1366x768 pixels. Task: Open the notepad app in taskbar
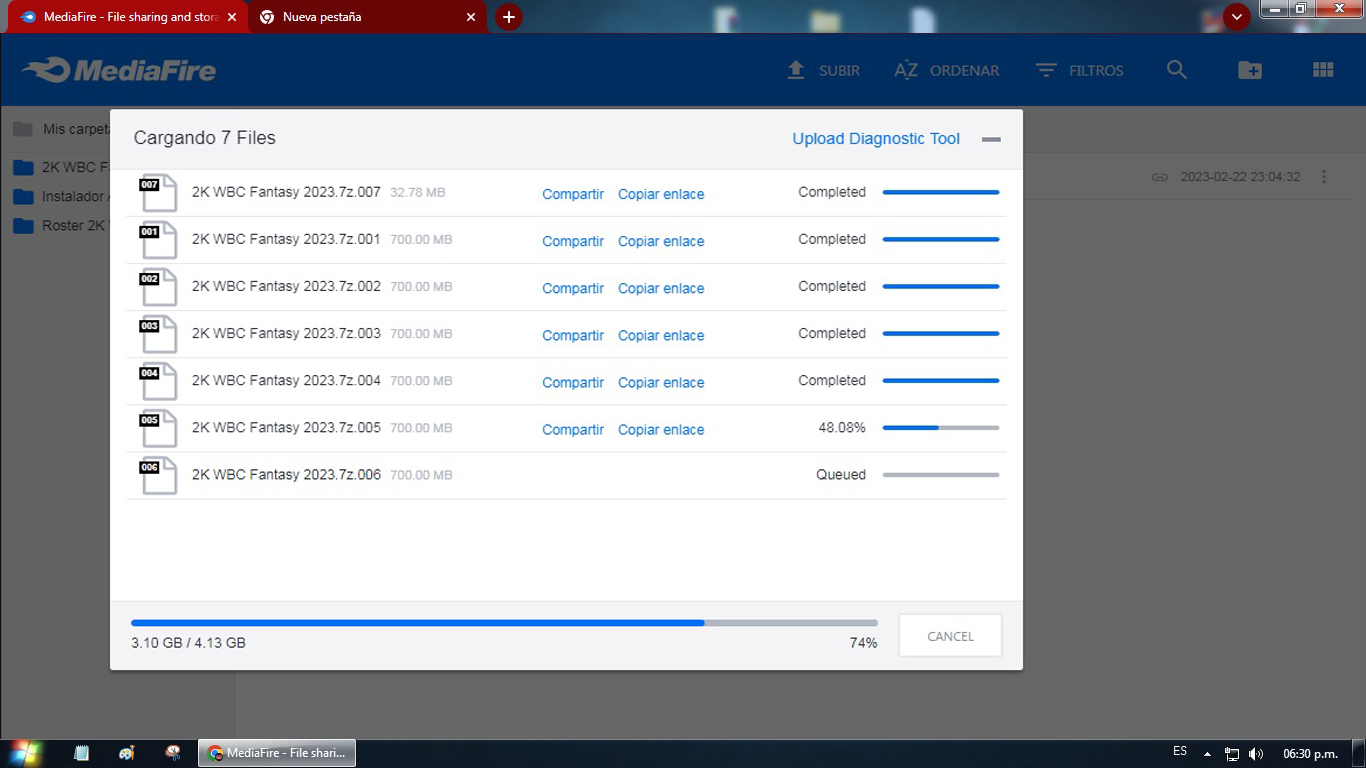pyautogui.click(x=81, y=753)
